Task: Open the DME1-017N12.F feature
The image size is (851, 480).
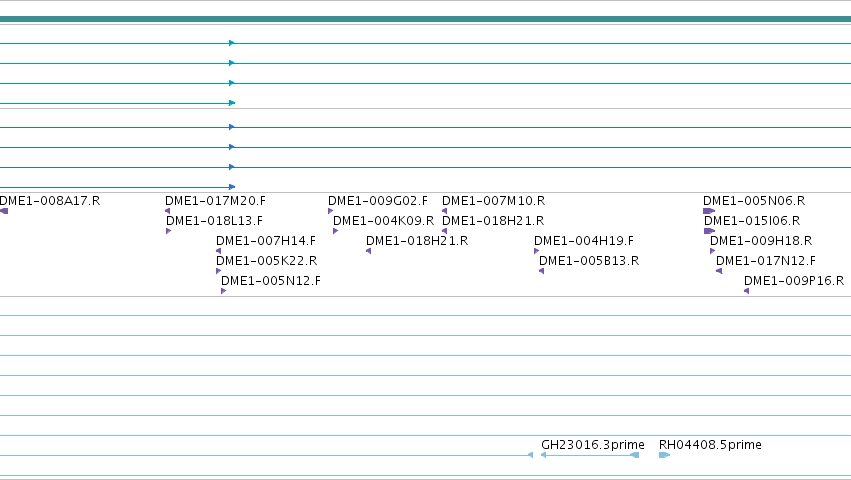Action: pos(766,261)
